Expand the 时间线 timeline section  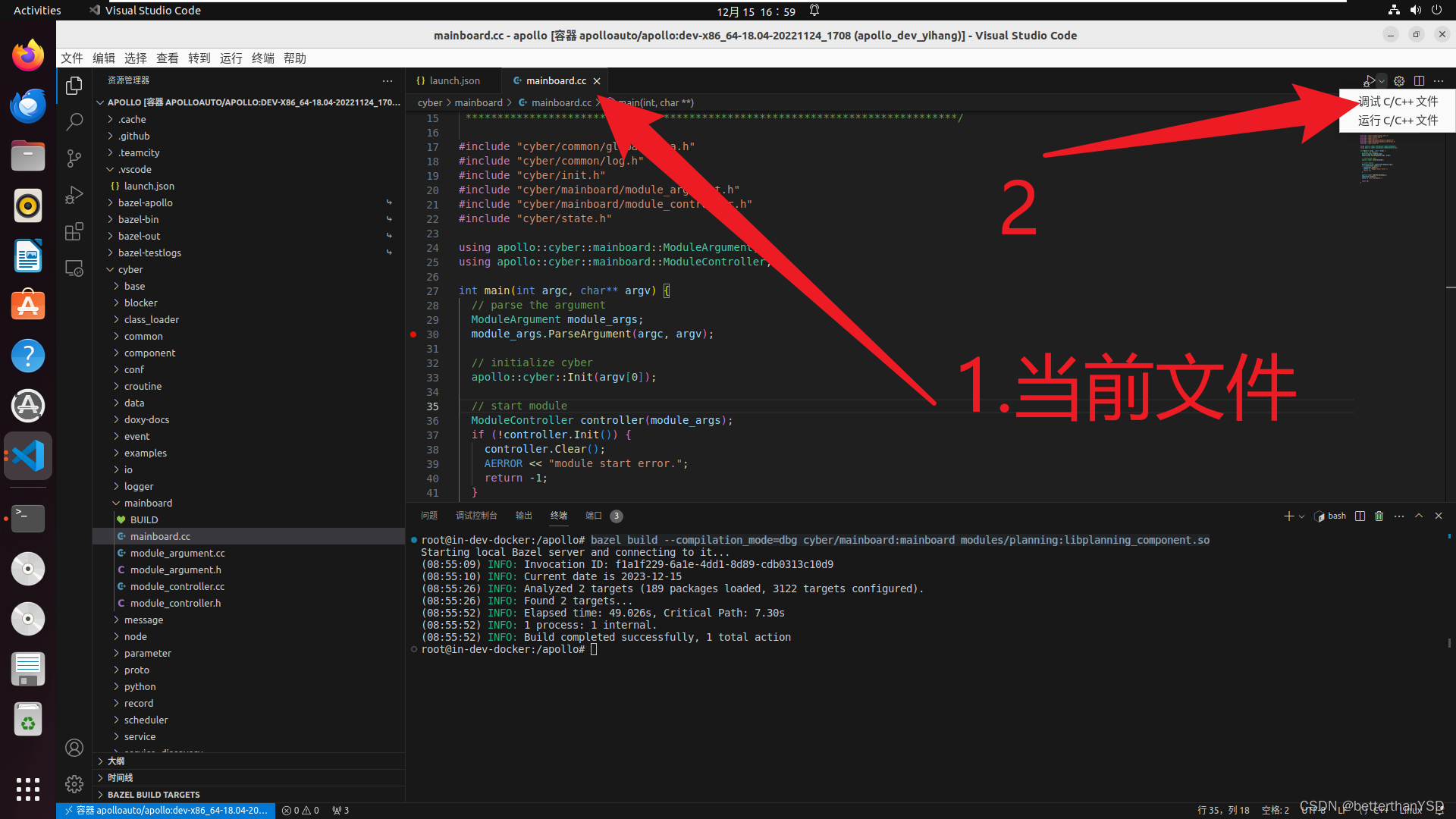(x=249, y=777)
